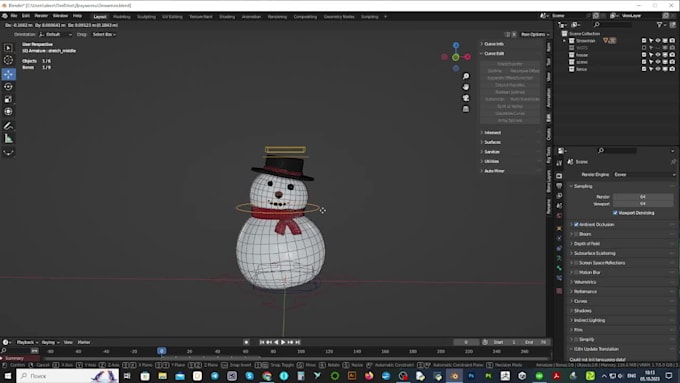
Task: Jump to the timeline end frame
Action: tap(298, 342)
